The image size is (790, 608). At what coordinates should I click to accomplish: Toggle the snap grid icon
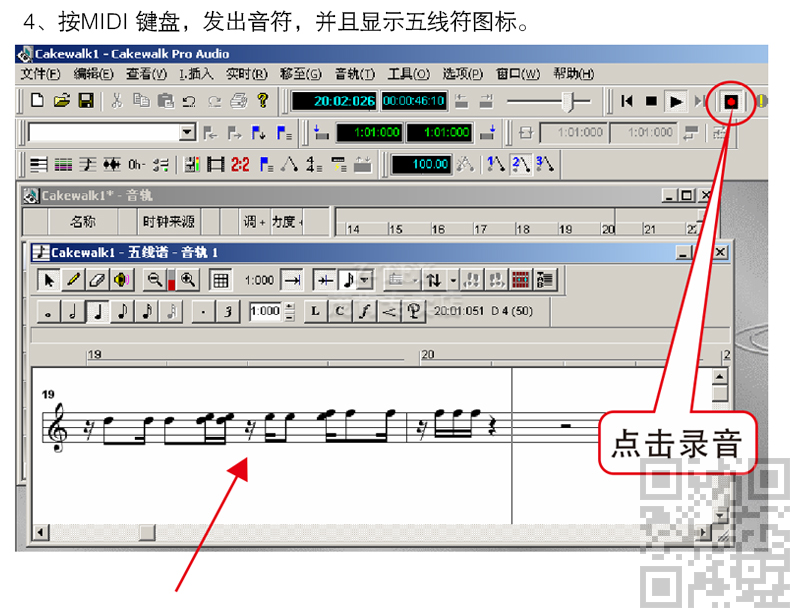pos(220,280)
